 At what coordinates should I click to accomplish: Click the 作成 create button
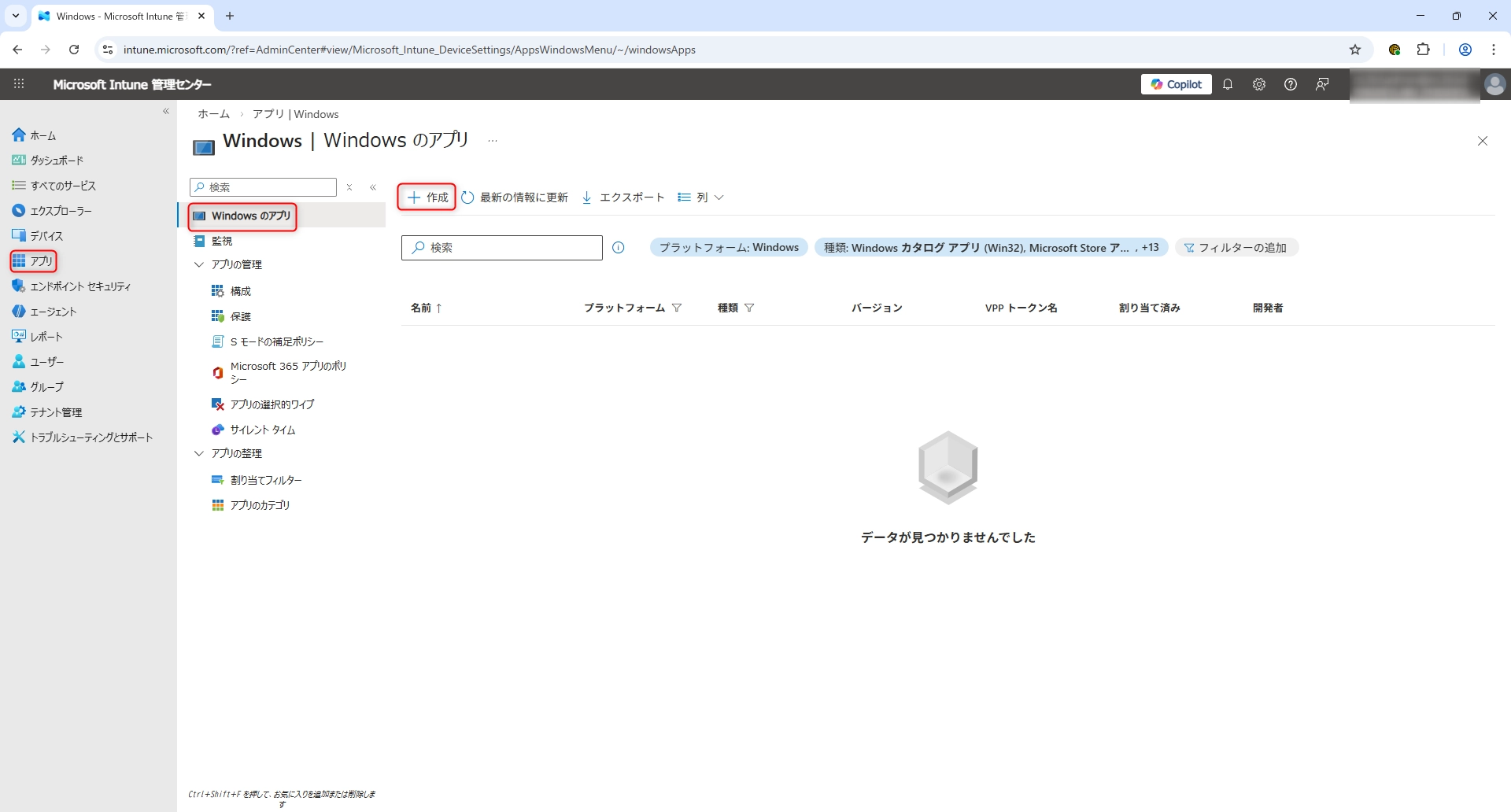click(427, 197)
